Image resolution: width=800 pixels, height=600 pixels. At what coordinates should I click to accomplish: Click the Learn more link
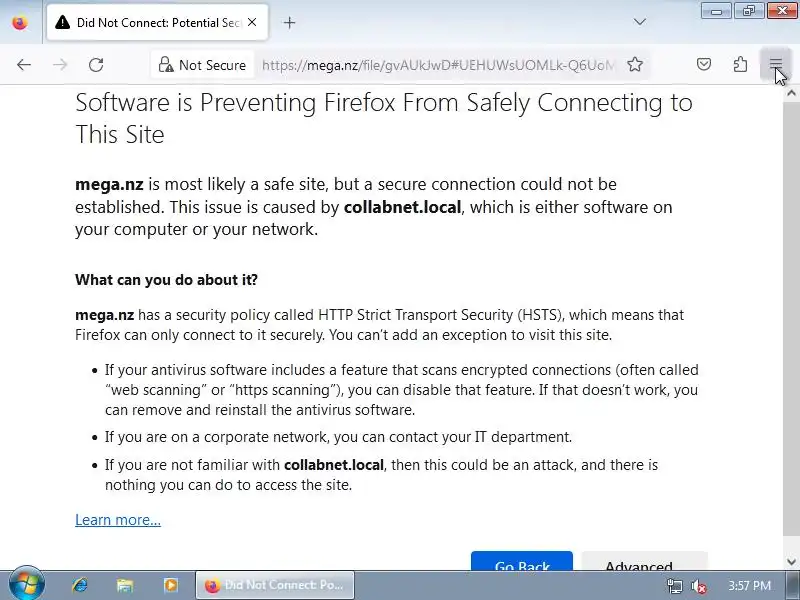(118, 520)
